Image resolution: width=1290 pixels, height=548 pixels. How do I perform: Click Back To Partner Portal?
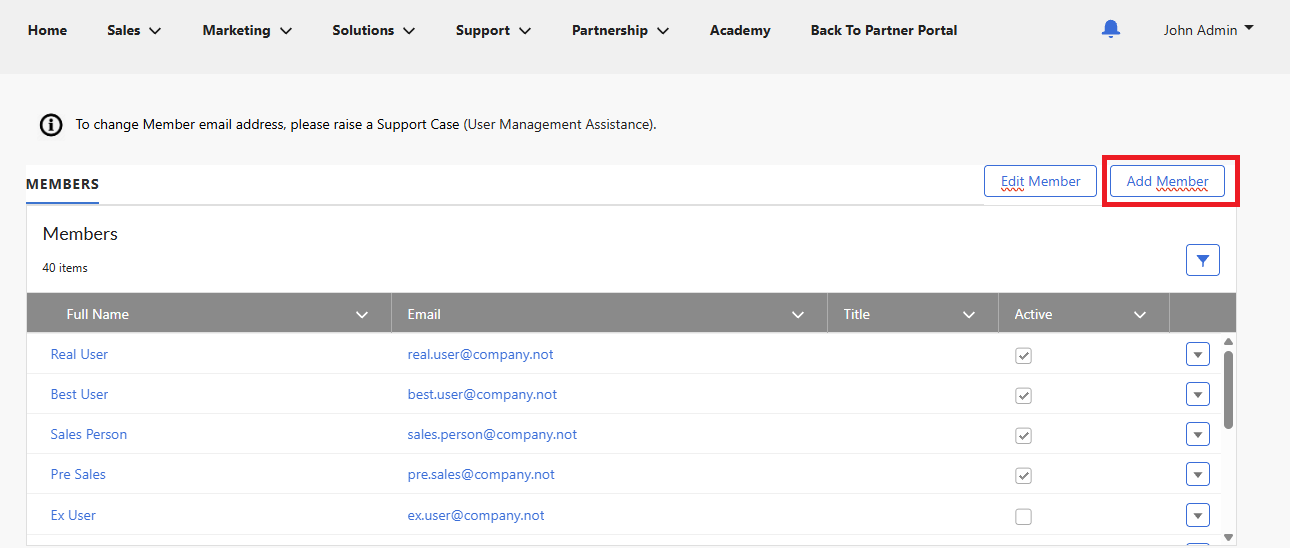884,30
